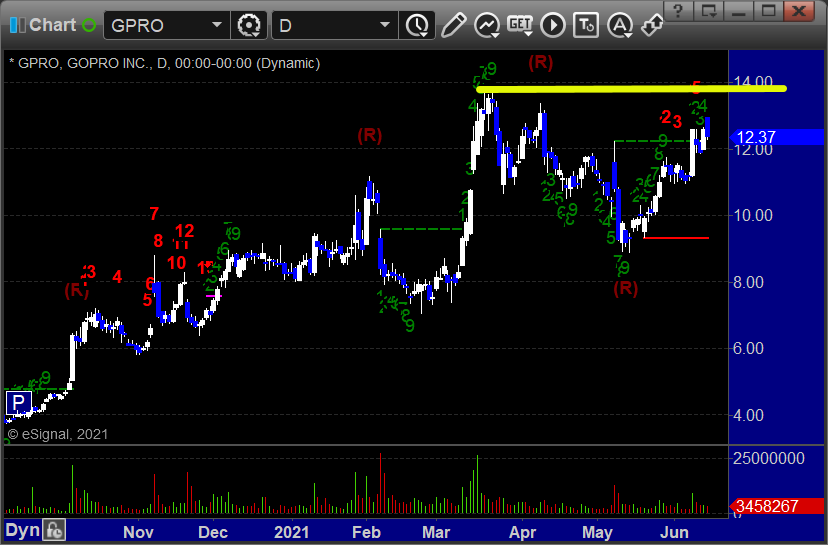Click the red 7 countdown number
Viewport: 828px width, 545px height.
[x=154, y=213]
